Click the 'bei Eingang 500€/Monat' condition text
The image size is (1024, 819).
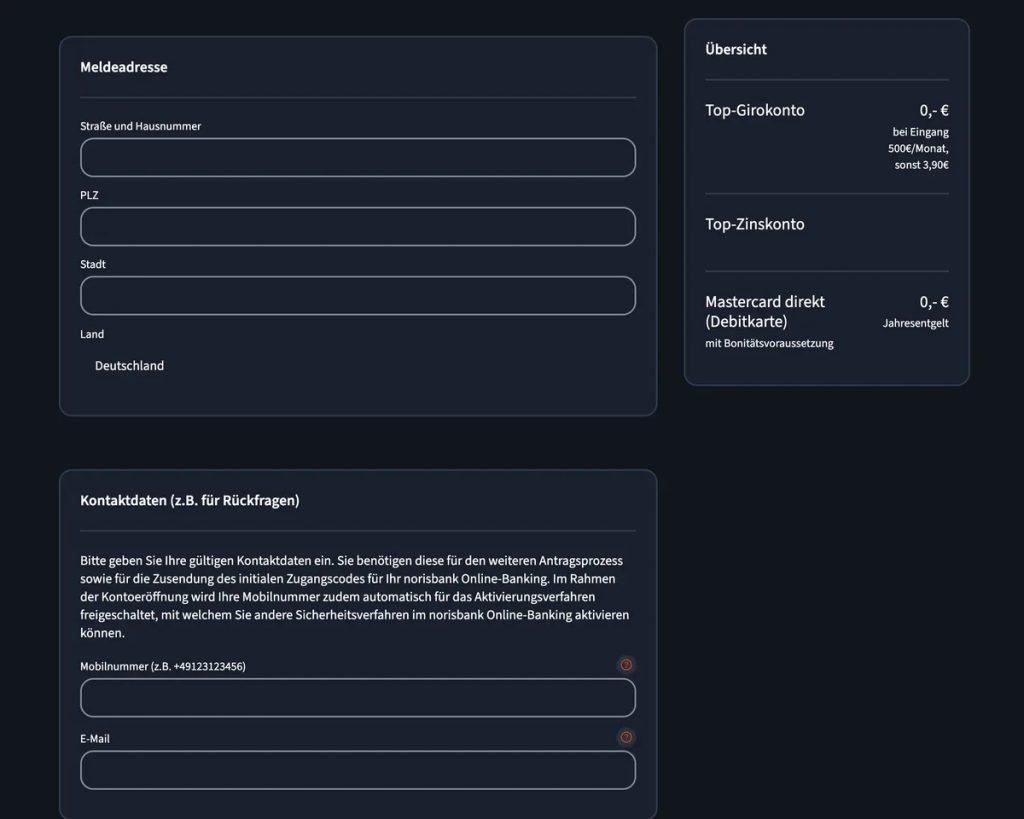[x=918, y=140]
